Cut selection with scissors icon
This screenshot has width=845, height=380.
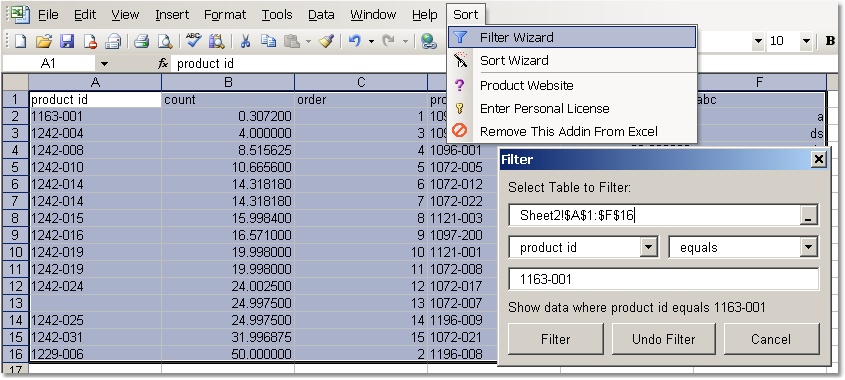click(245, 41)
